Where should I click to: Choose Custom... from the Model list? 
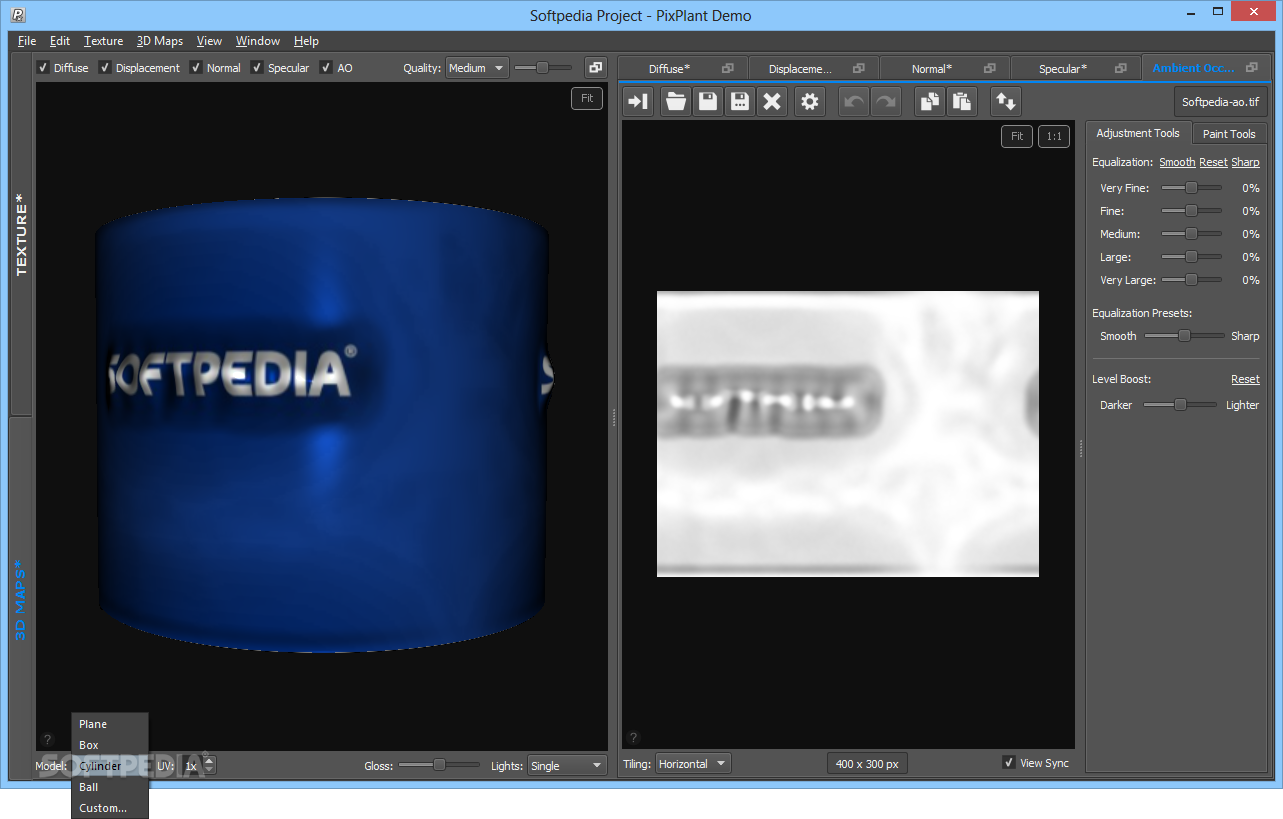coord(110,808)
